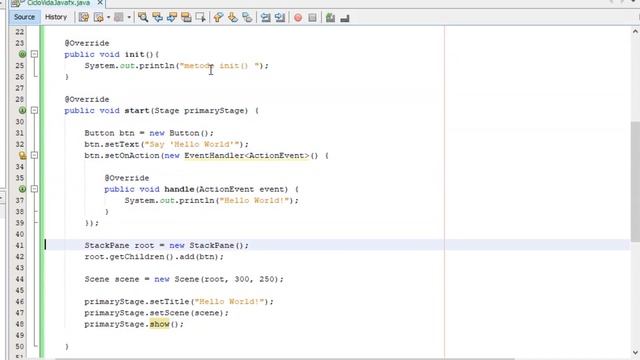Click the greyed-out Forward navigation icon
640x360 pixels.
(x=119, y=18)
